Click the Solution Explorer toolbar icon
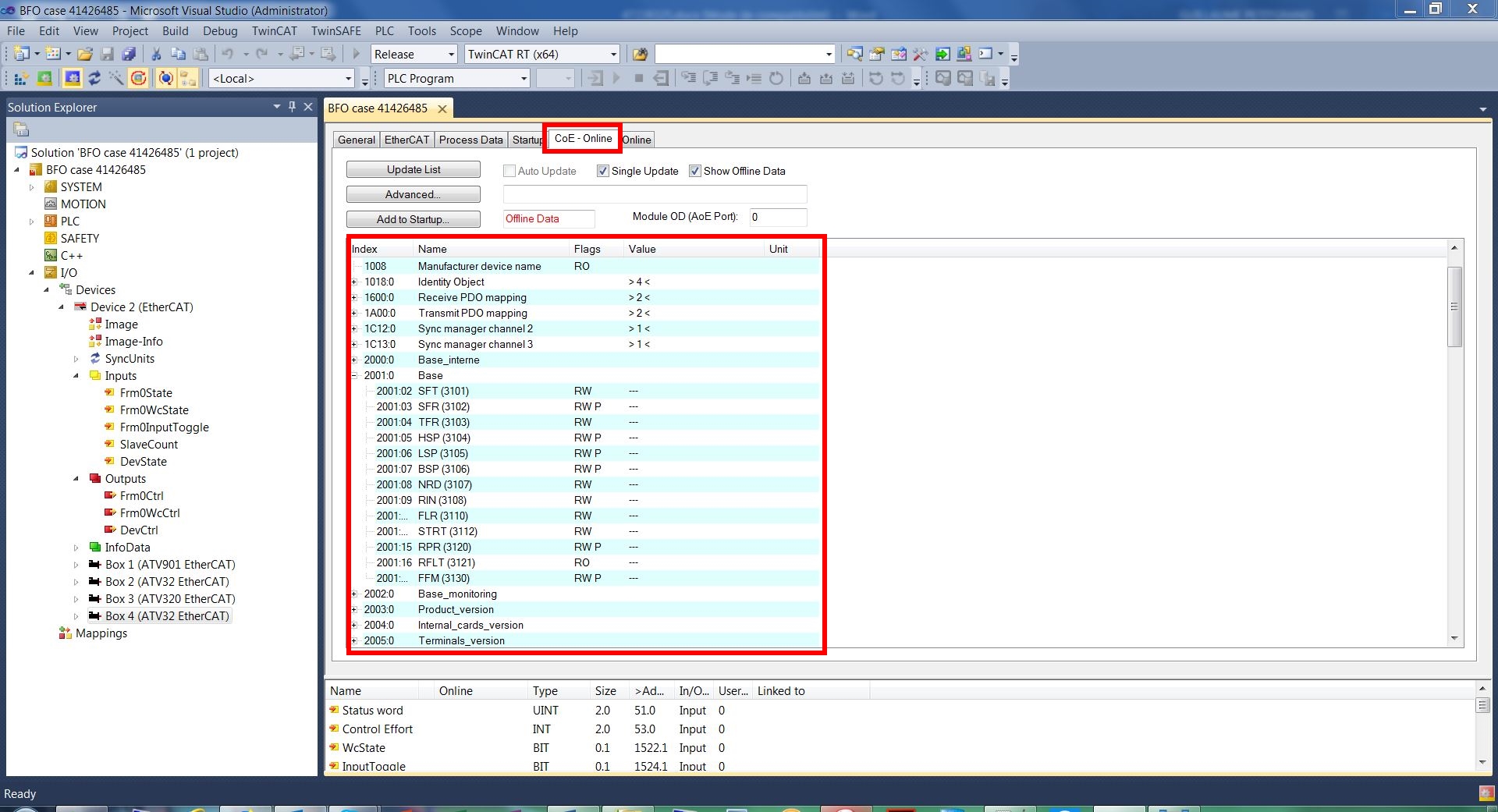This screenshot has height=812, width=1498. (855, 54)
